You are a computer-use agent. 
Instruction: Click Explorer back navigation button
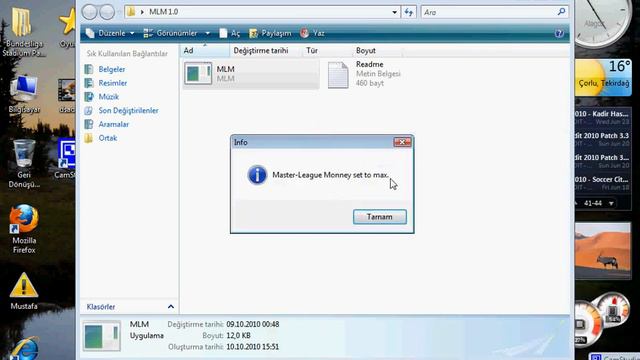pos(89,12)
